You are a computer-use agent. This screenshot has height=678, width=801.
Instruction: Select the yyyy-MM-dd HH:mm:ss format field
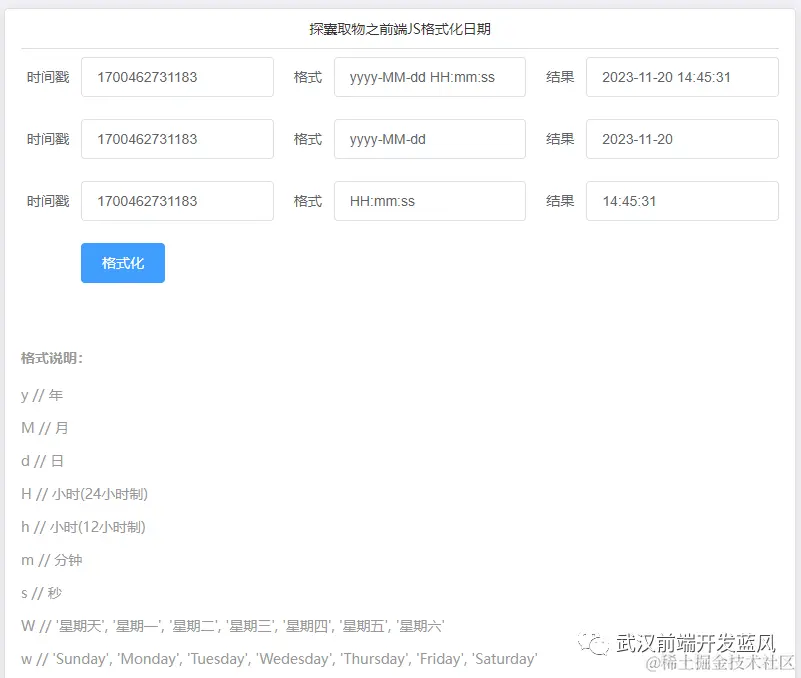[x=430, y=77]
